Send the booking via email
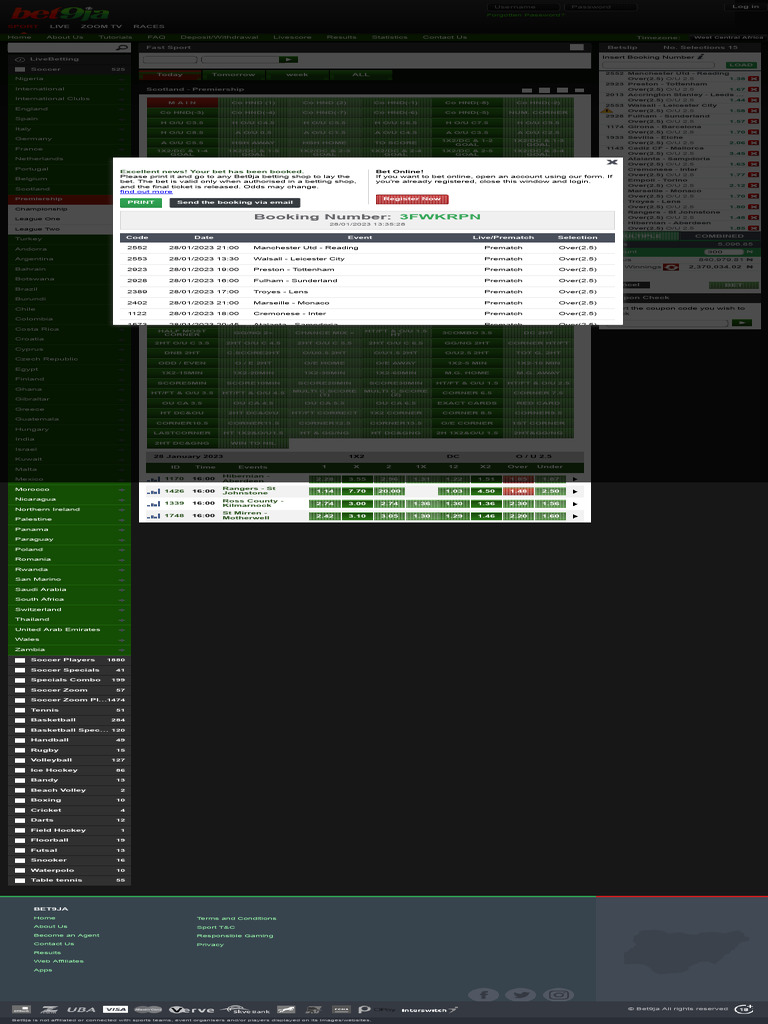 [234, 202]
